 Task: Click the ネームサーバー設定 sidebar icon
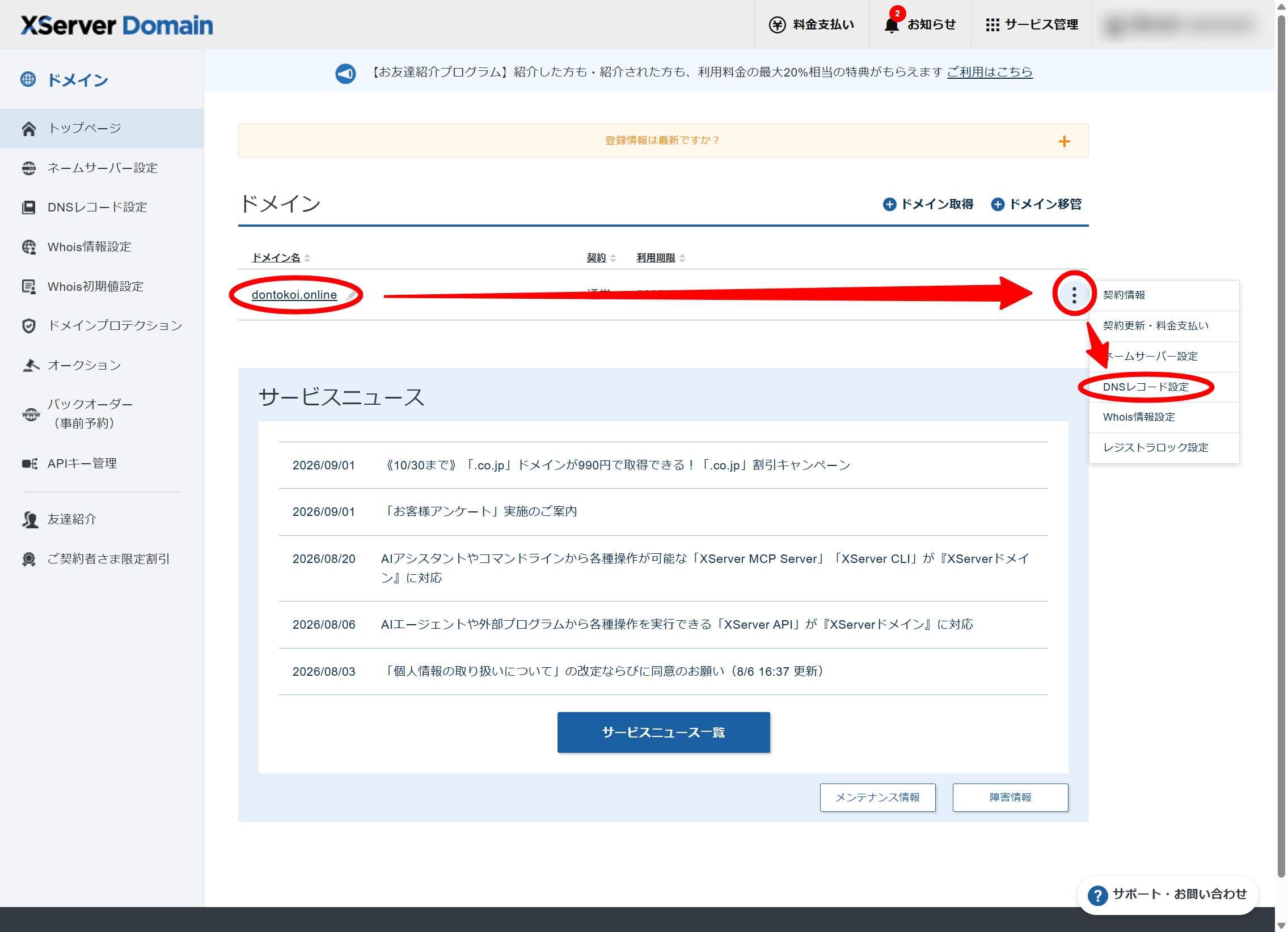pyautogui.click(x=29, y=168)
